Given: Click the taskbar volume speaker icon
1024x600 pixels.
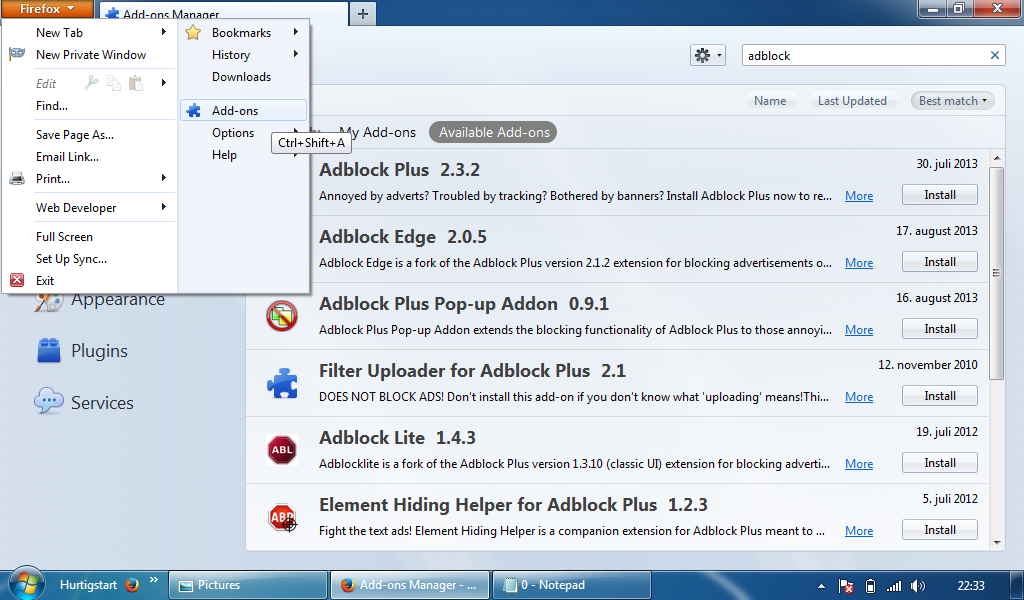Looking at the screenshot, I should [x=918, y=586].
